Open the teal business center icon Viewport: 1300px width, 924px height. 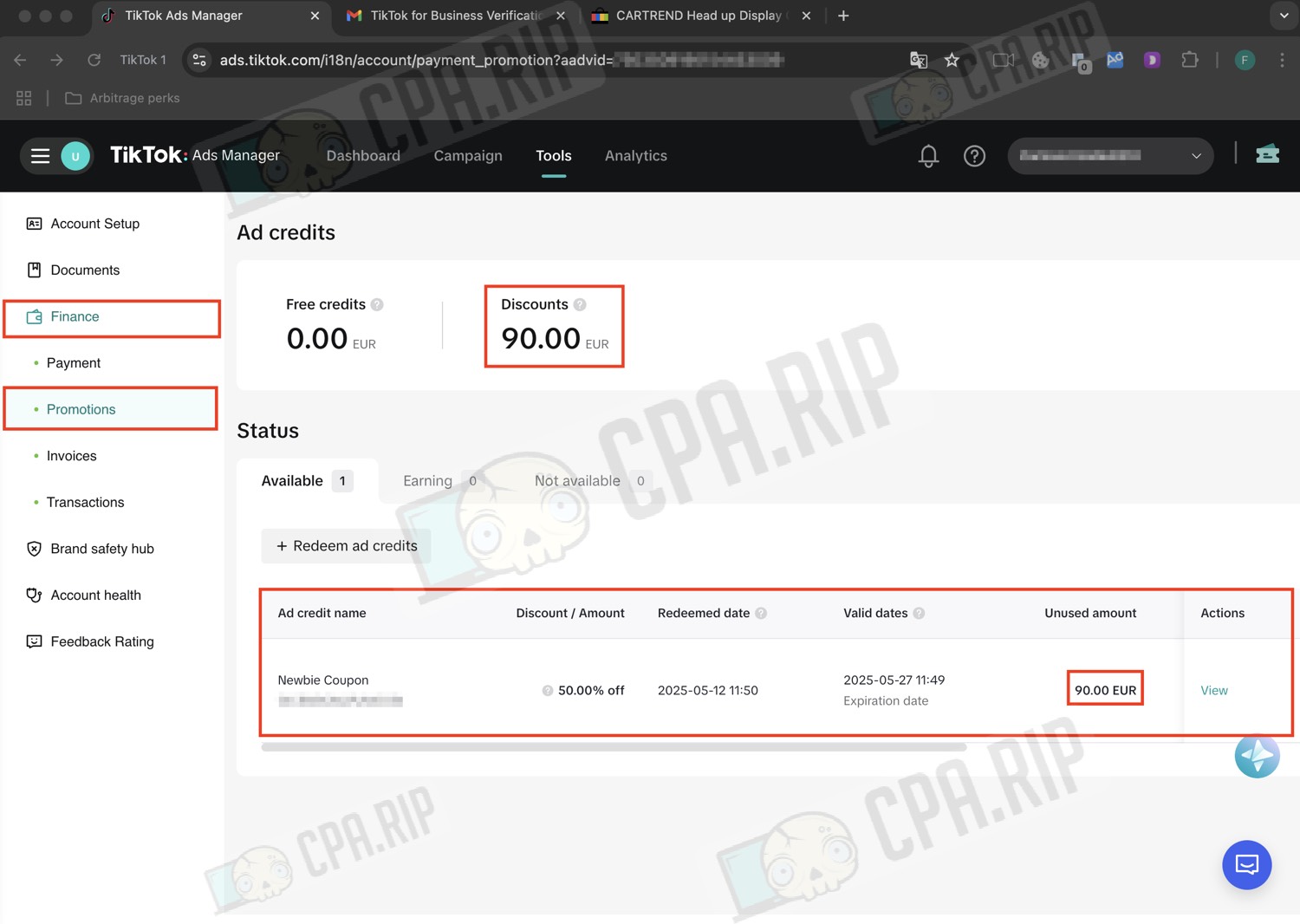point(1267,154)
